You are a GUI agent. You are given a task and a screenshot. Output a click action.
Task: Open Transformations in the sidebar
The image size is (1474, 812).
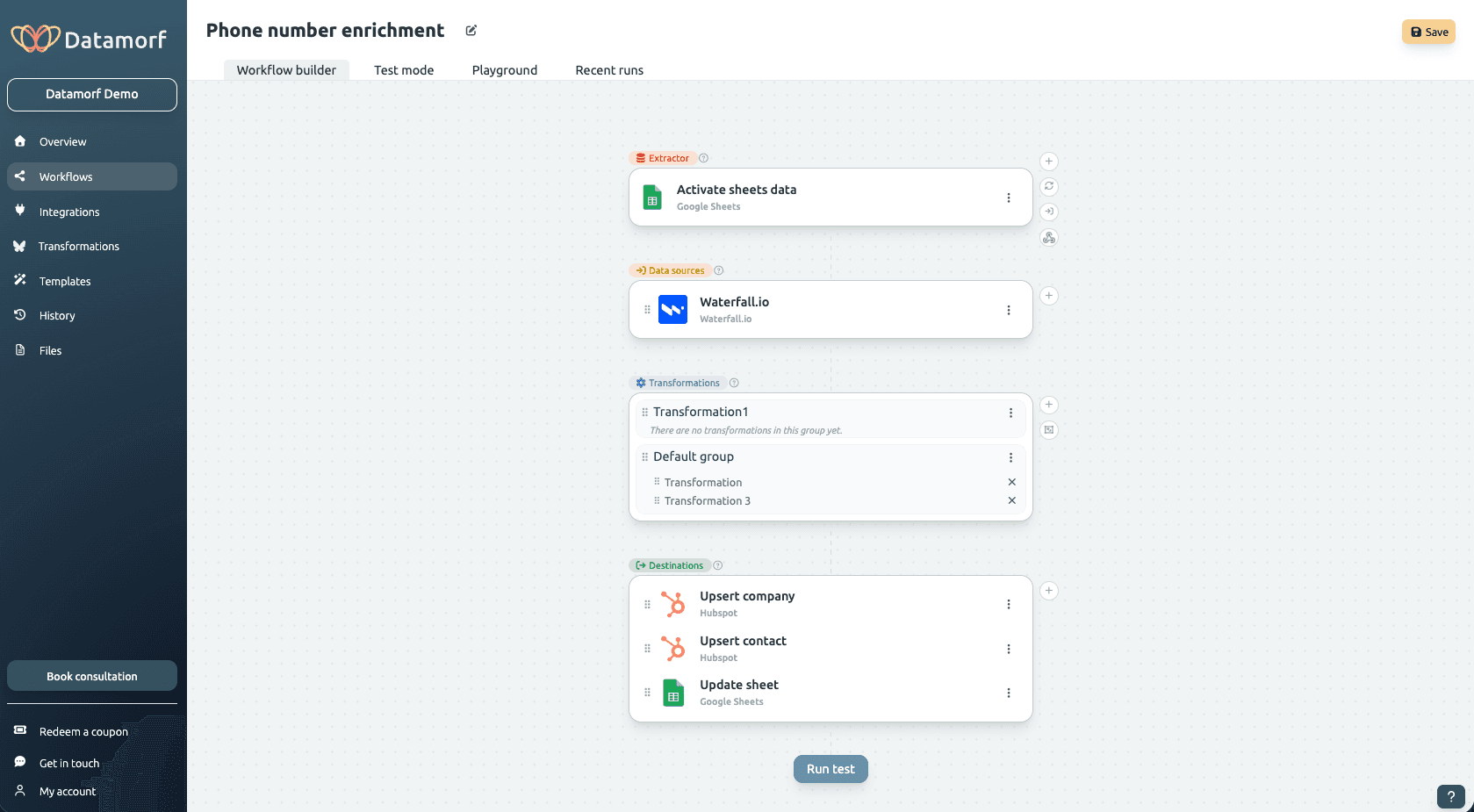point(92,246)
